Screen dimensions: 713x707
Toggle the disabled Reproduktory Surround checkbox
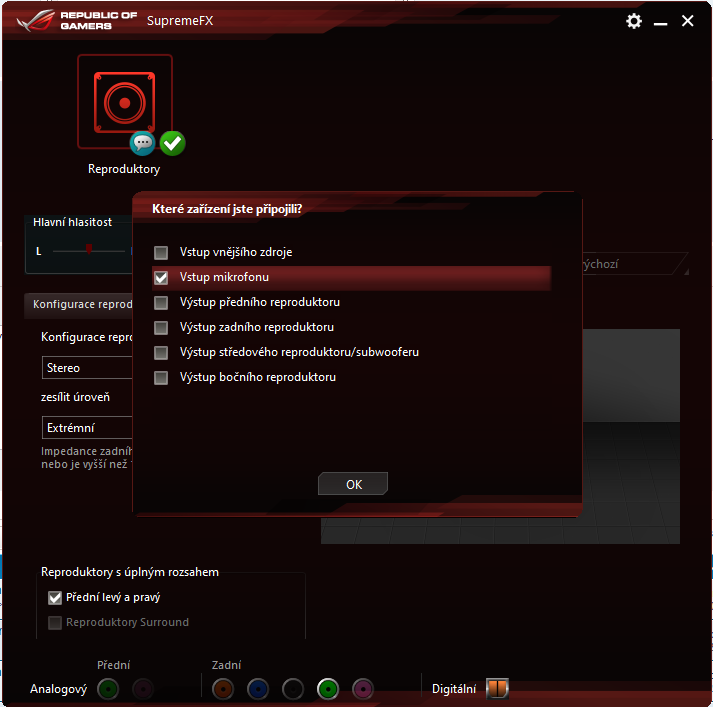pyautogui.click(x=55, y=622)
